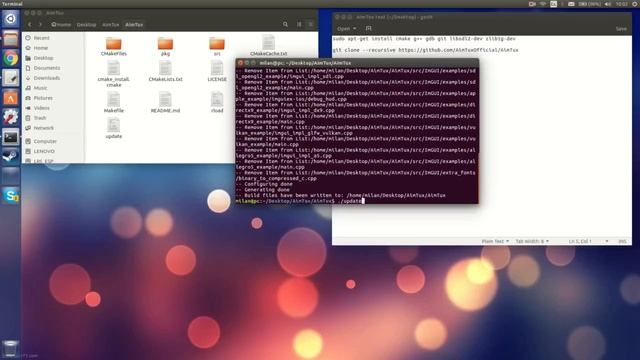The height and width of the screenshot is (360, 640).
Task: Open the battery indicator in top panel
Action: [x=590, y=4]
